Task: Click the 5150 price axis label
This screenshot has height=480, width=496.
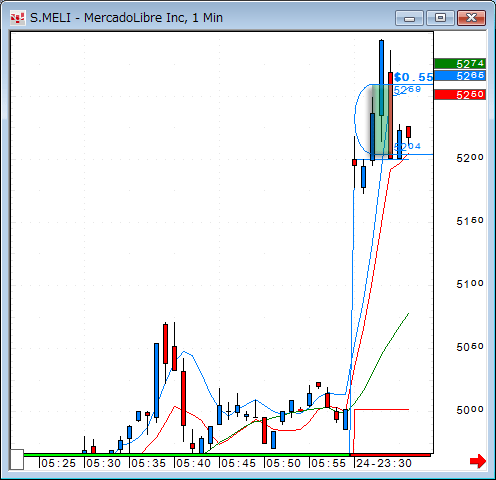Action: (470, 221)
